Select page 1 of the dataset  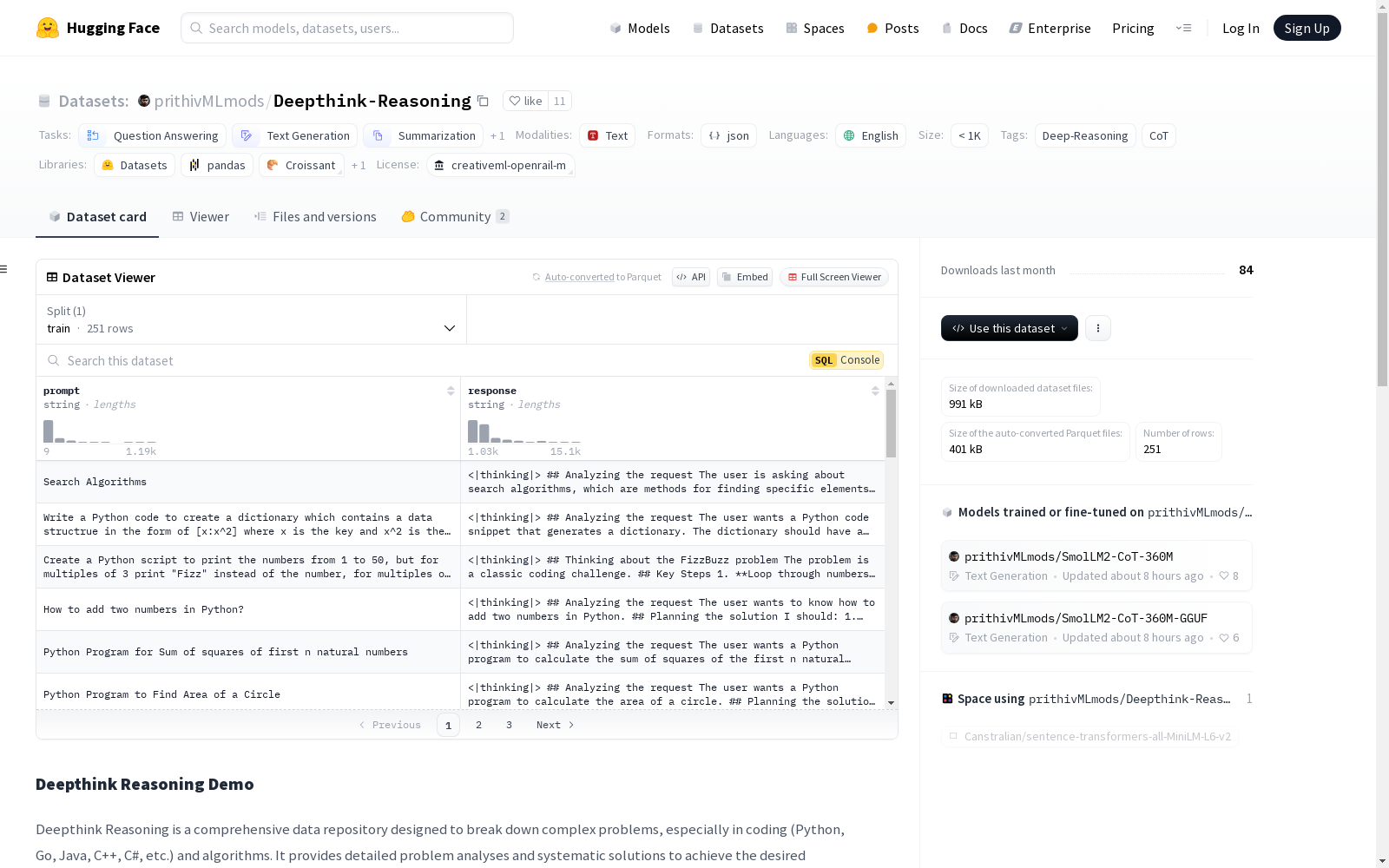tap(448, 725)
